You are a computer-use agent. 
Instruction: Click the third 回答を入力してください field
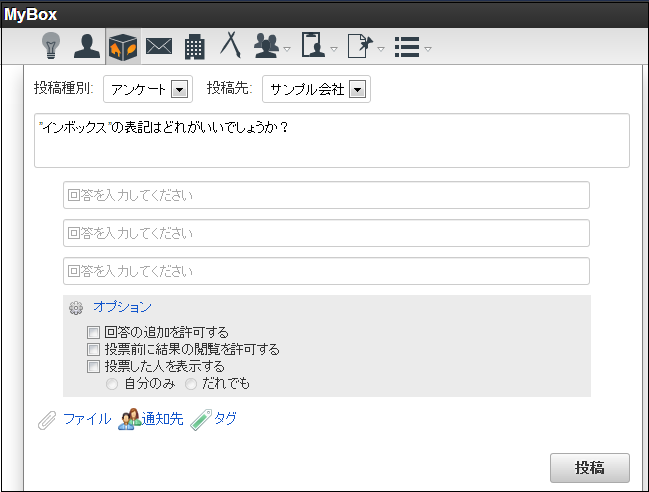pos(326,271)
